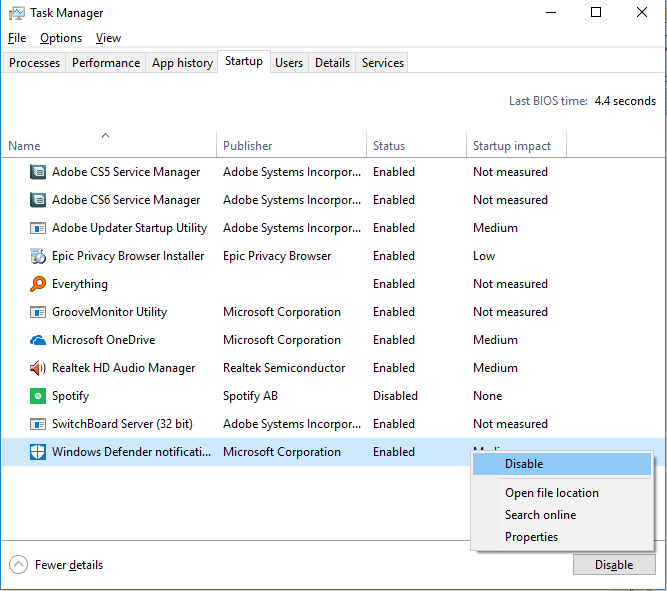Click Realtek Semiconductor publisher cell
The height and width of the screenshot is (591, 667).
click(x=284, y=368)
